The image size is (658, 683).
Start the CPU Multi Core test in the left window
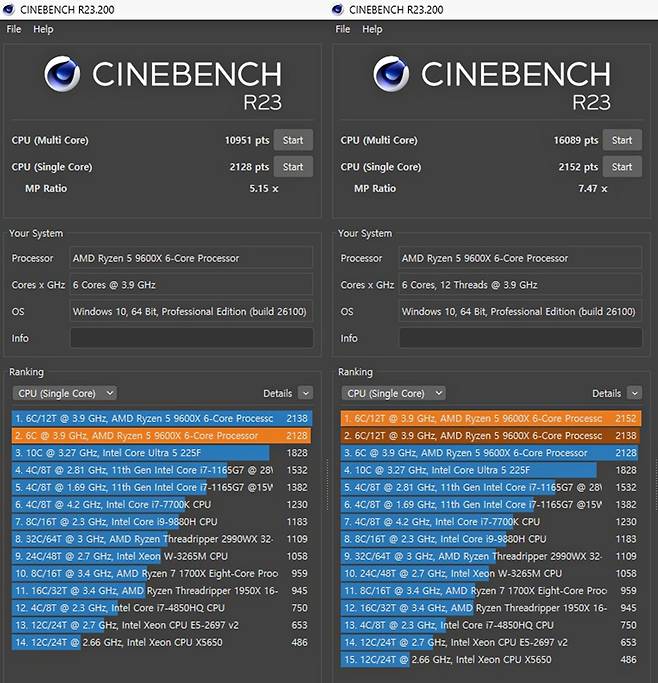(x=293, y=140)
